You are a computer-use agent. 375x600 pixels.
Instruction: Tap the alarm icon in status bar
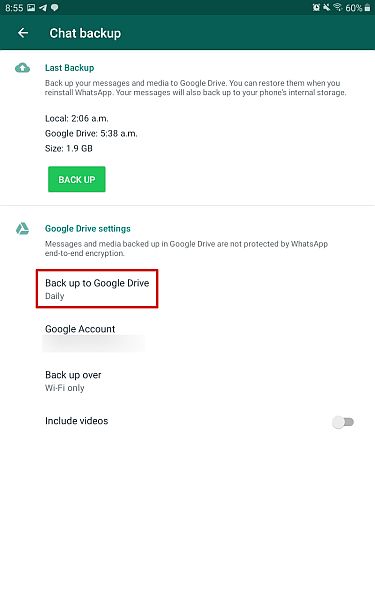[x=316, y=7]
